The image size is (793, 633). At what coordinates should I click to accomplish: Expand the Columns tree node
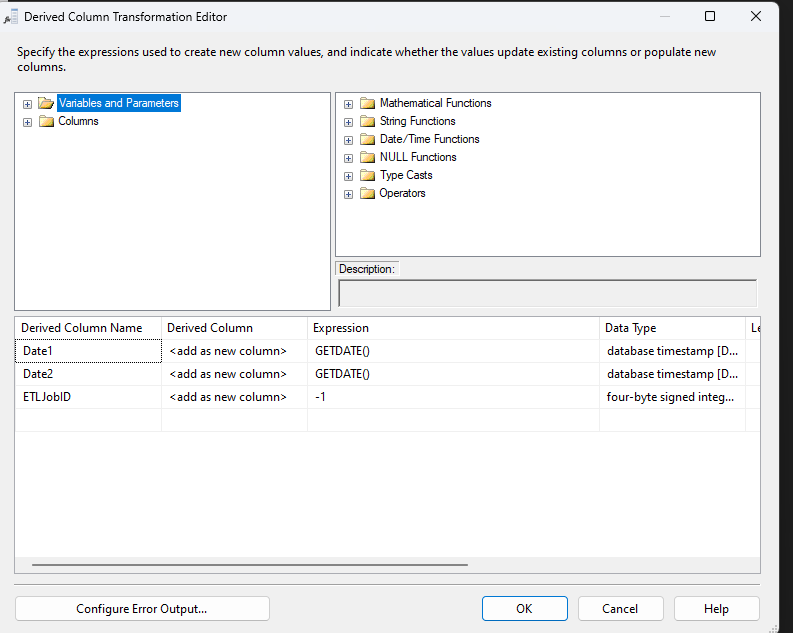[27, 122]
